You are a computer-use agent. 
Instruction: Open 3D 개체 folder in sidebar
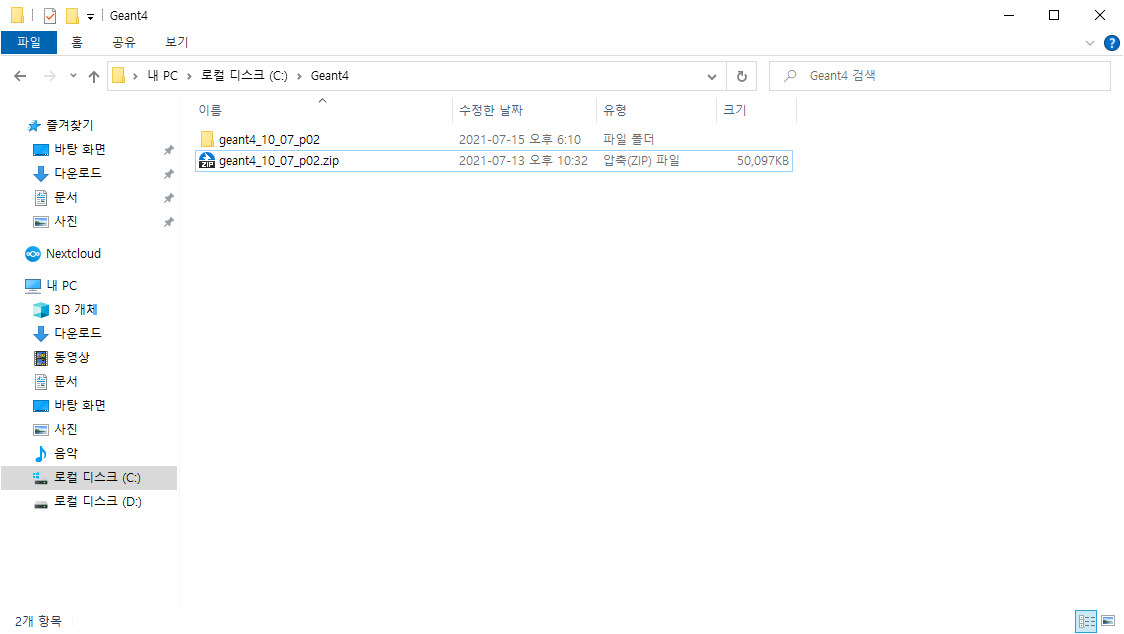(x=75, y=309)
